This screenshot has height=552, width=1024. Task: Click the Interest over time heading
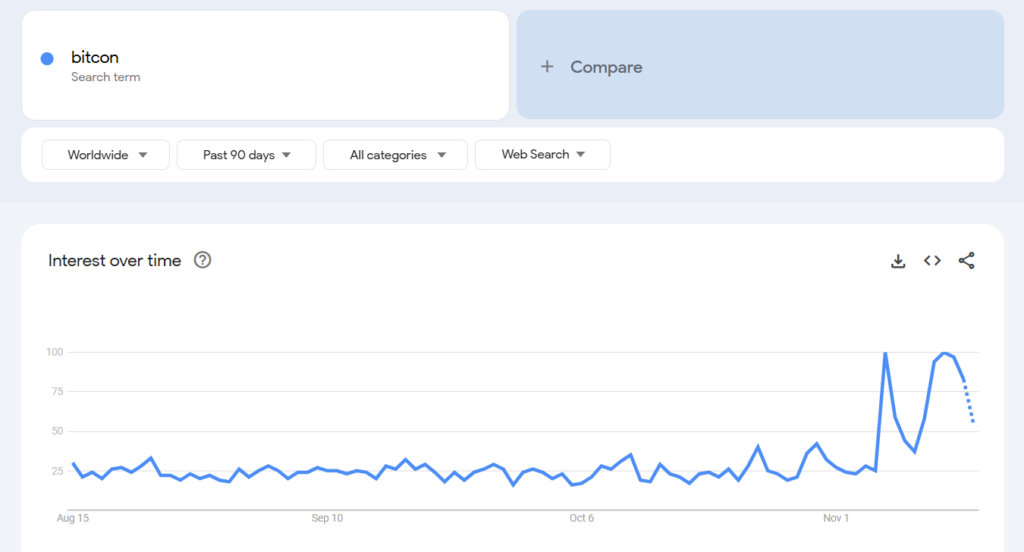pos(115,261)
